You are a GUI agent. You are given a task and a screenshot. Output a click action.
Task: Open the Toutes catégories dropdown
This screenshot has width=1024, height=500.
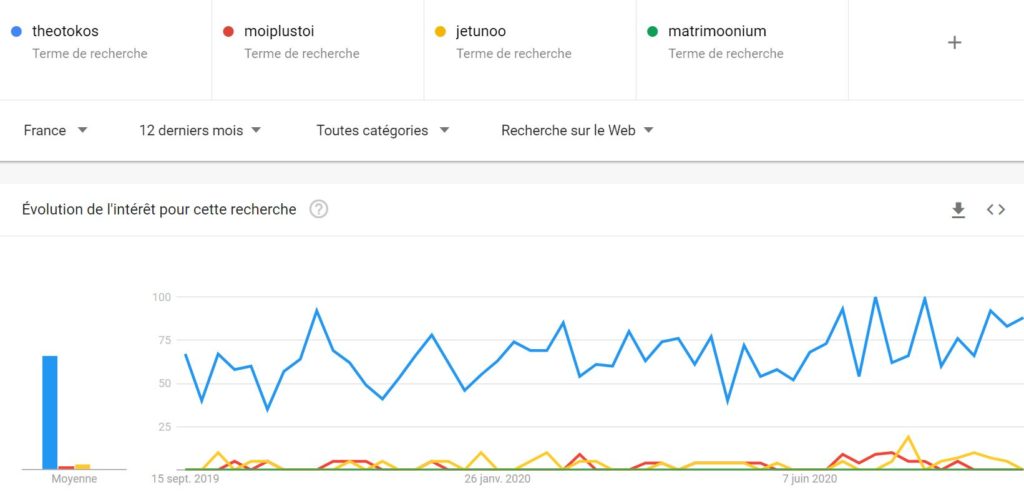[383, 131]
